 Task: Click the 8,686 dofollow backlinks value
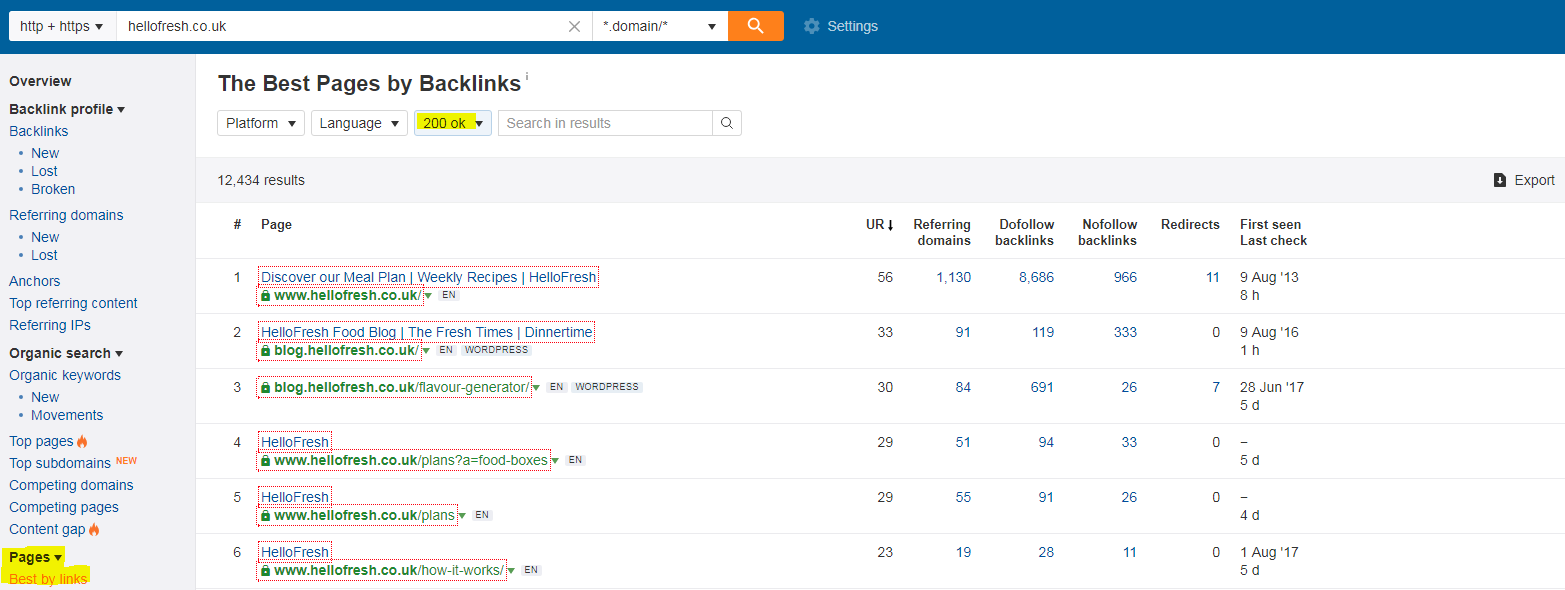pos(1036,277)
